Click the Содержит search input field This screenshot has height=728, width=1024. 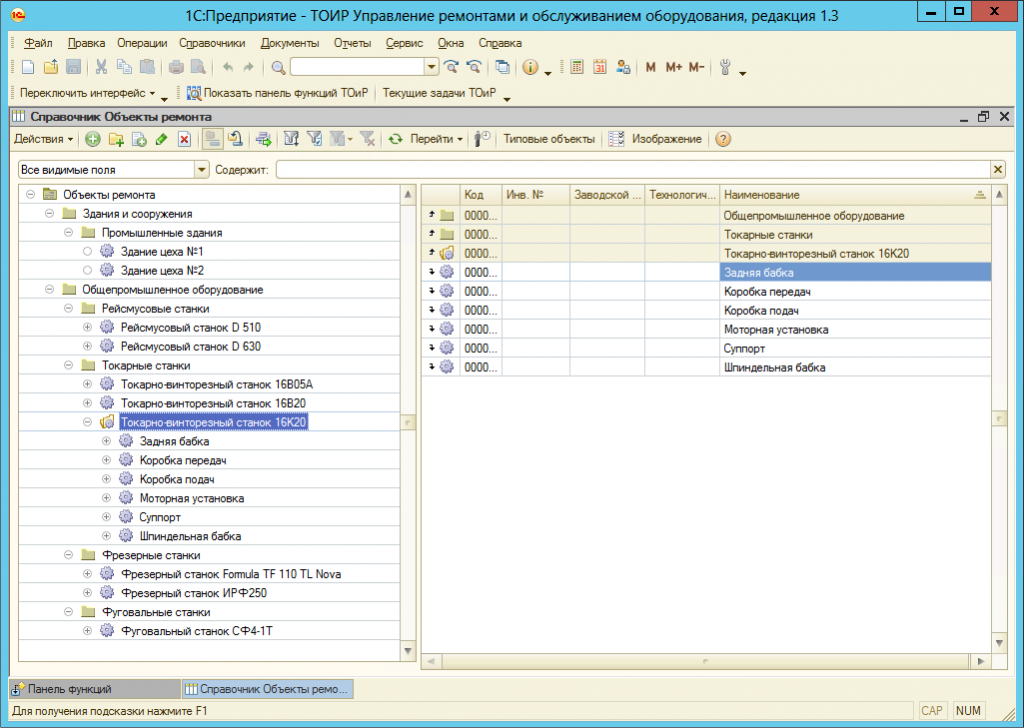[x=632, y=170]
